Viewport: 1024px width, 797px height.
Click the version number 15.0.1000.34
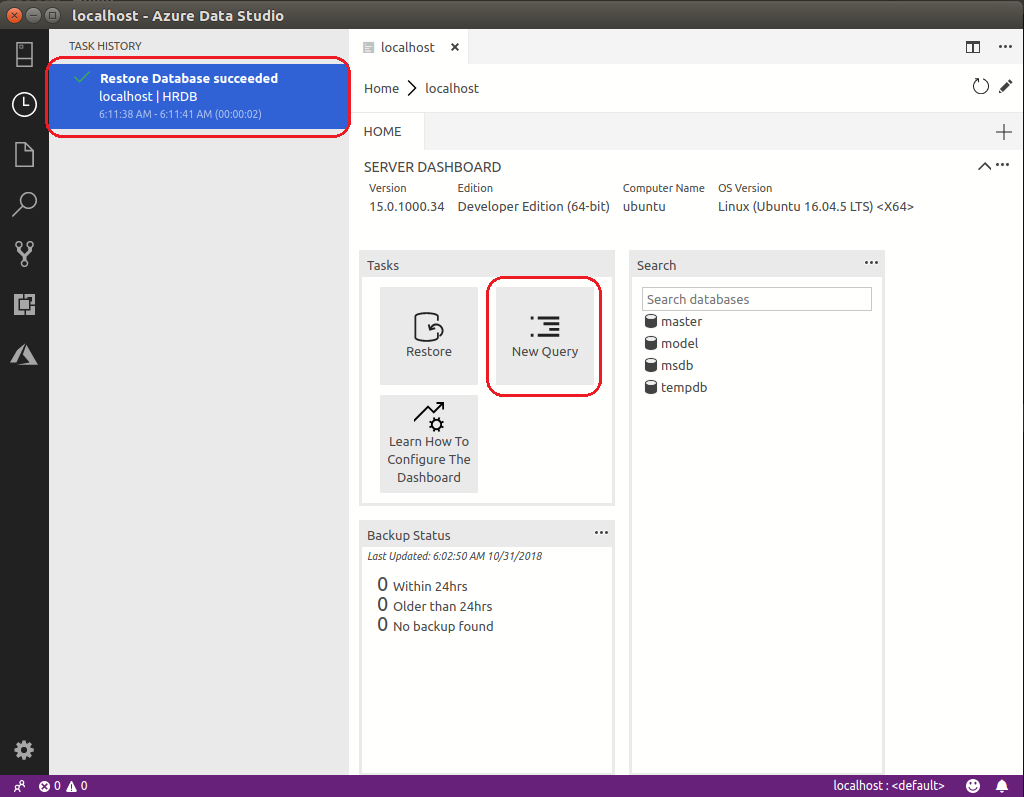point(407,206)
